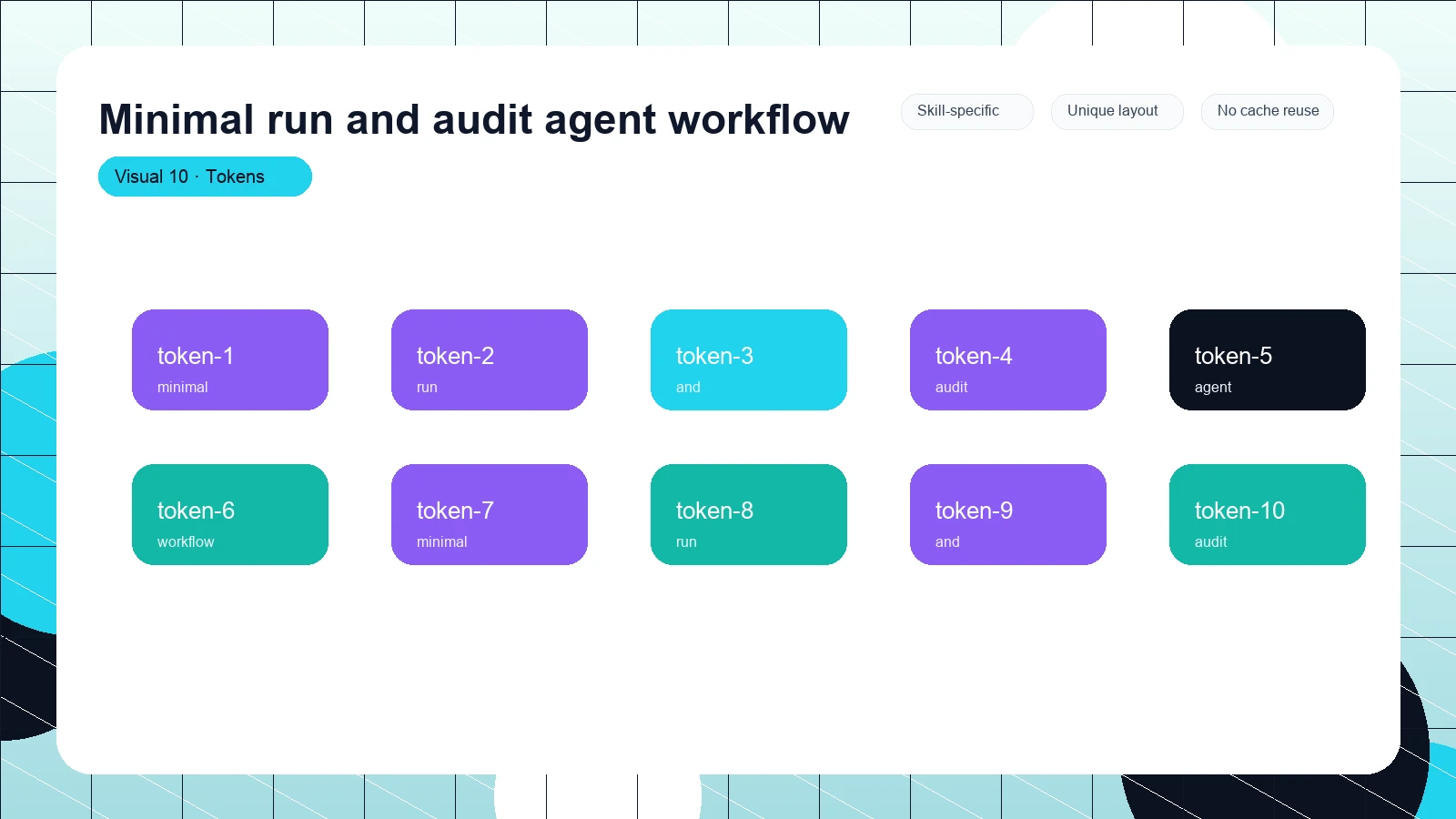
Task: Click the token-6 workflow card
Action: [230, 514]
